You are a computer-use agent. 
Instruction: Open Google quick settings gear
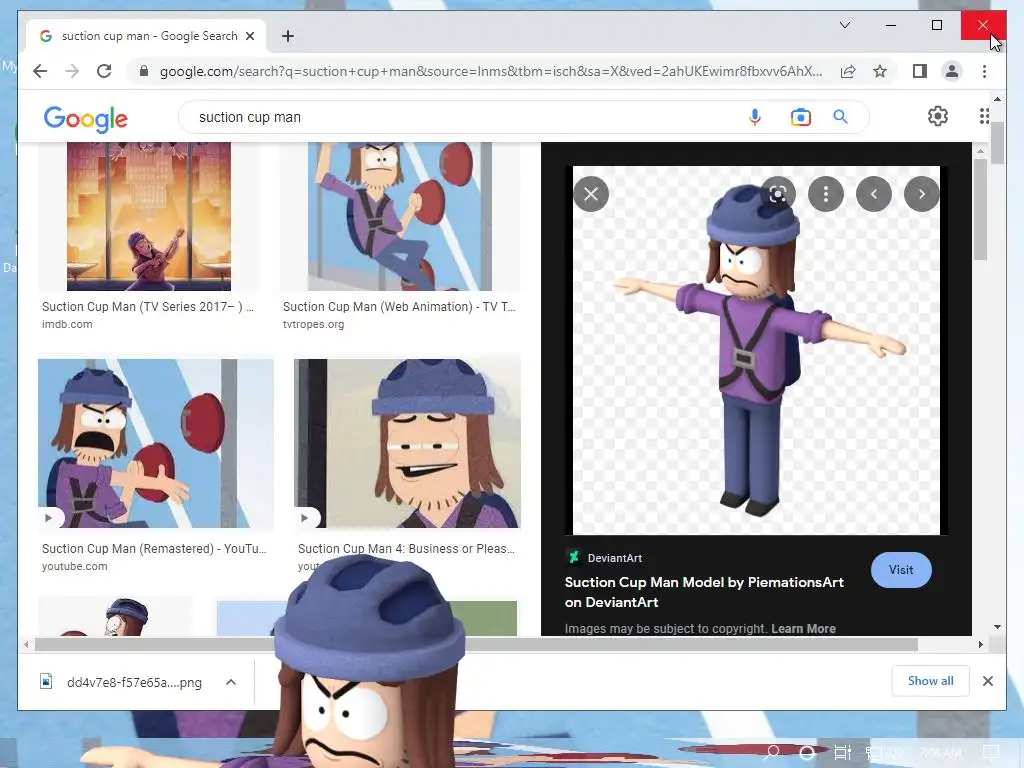pyautogui.click(x=938, y=116)
